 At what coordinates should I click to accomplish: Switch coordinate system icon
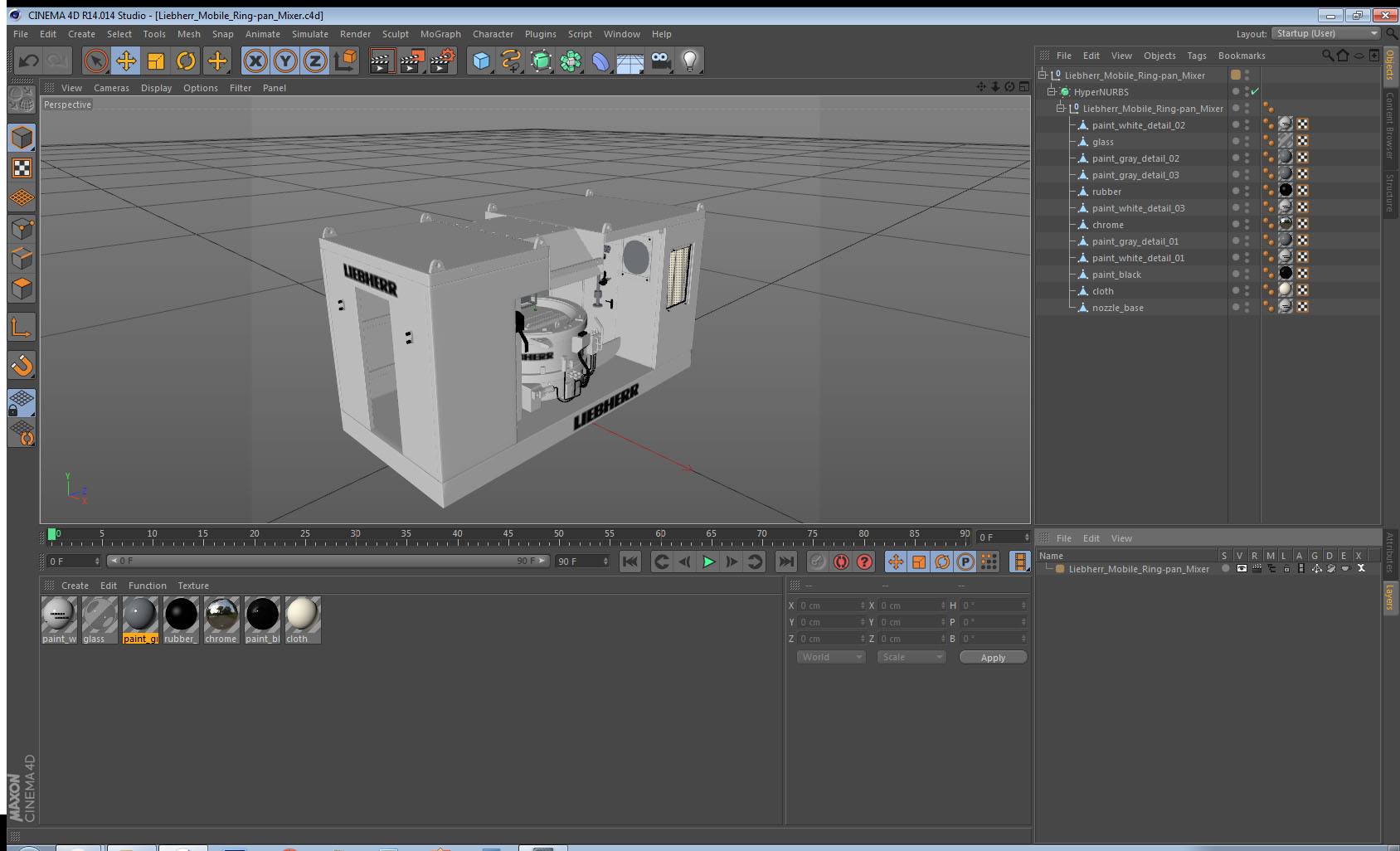click(x=345, y=61)
